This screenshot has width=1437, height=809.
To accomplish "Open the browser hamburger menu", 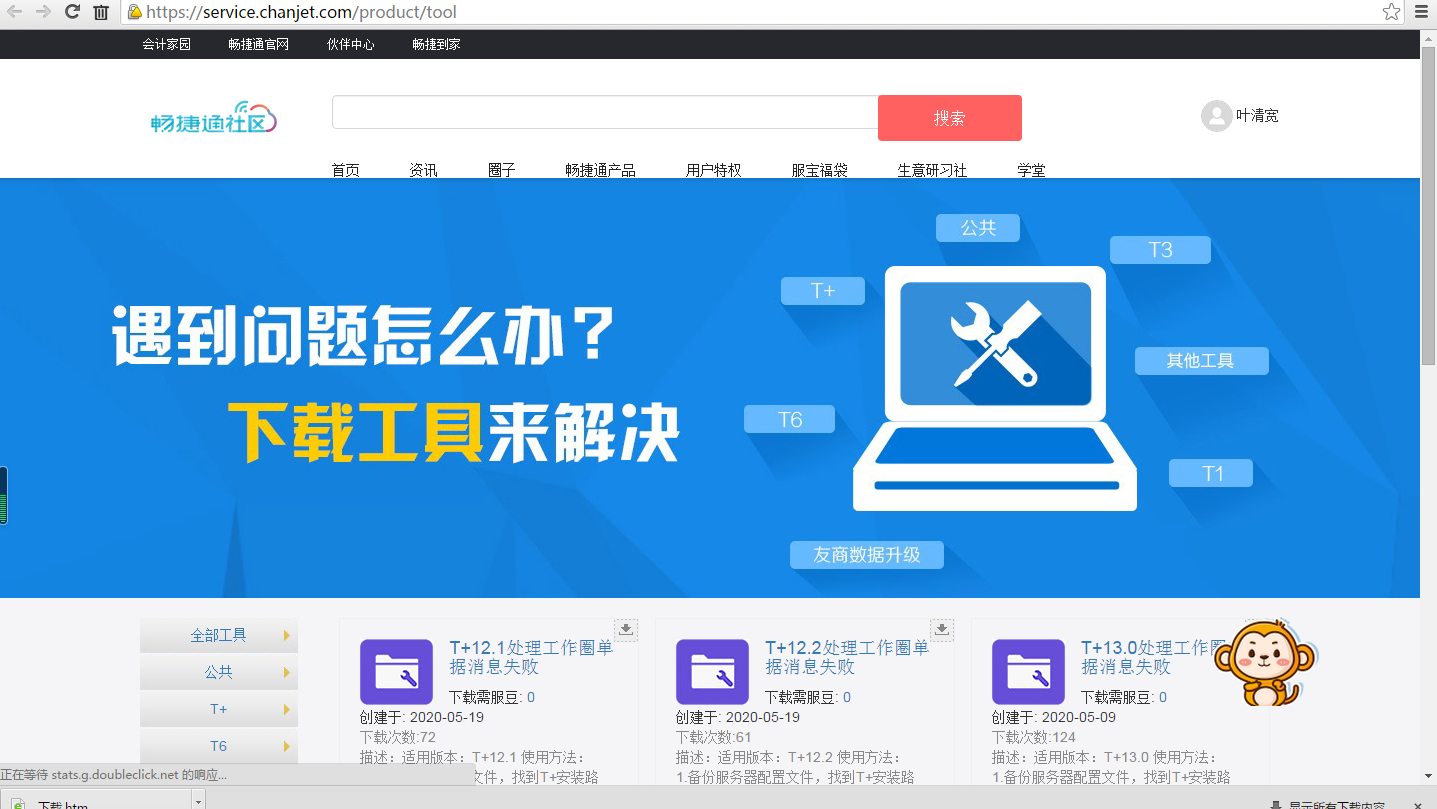I will coord(1420,12).
